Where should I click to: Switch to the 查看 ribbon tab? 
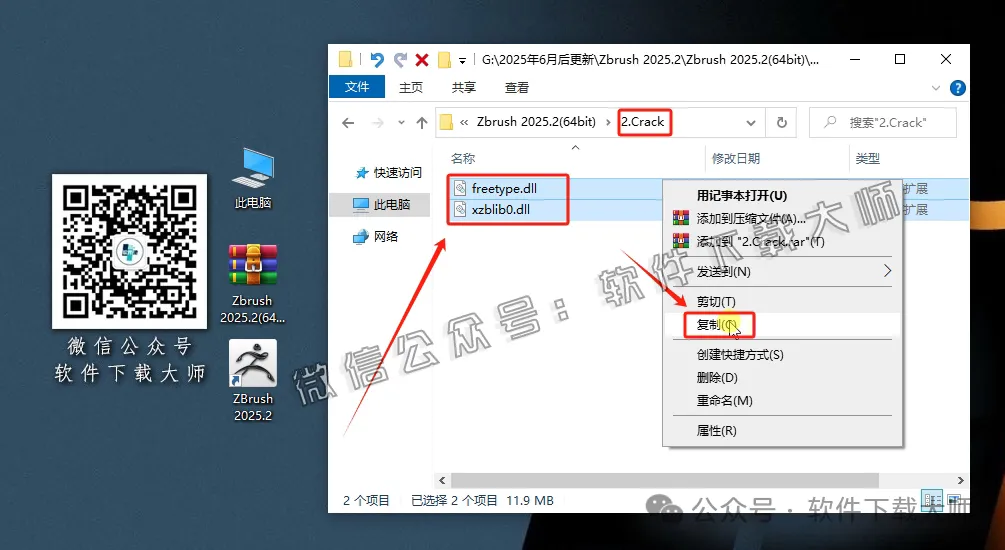(x=517, y=88)
